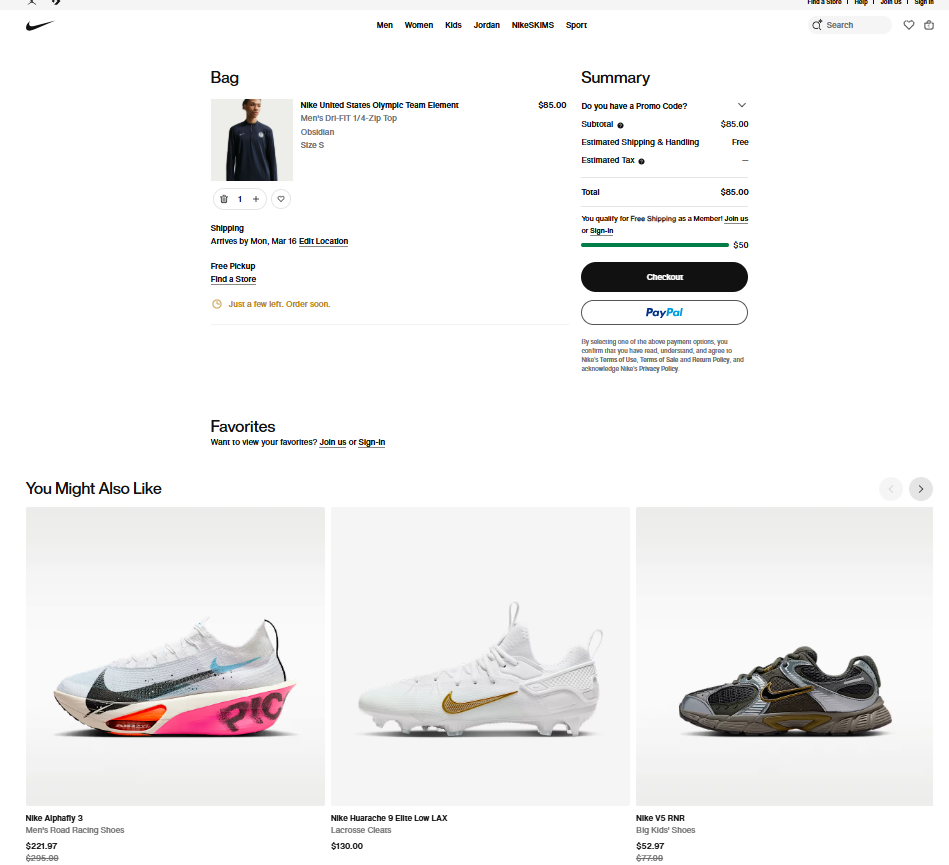Click the Subtotal info tooltip icon

(x=623, y=124)
